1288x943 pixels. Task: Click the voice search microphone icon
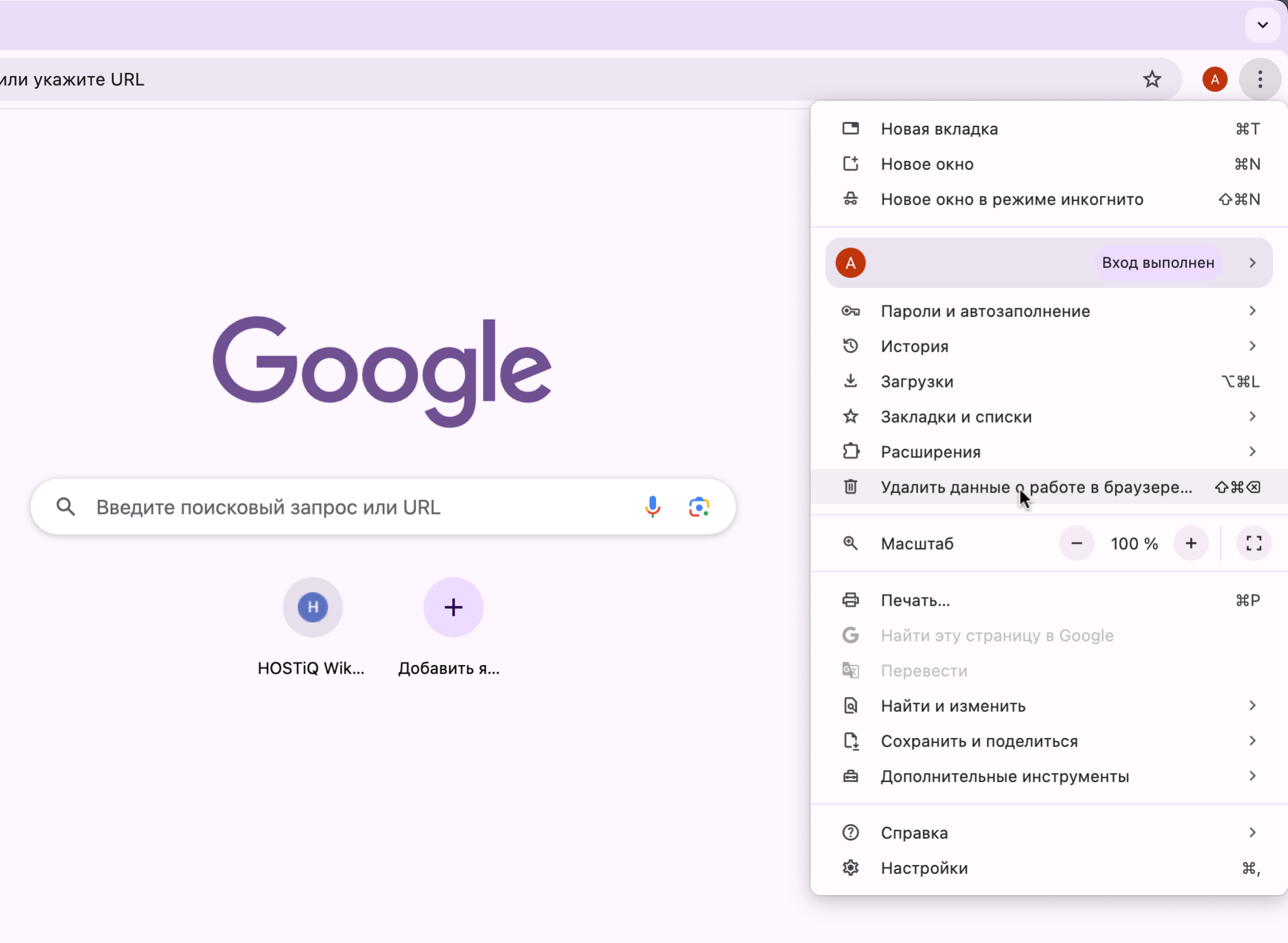tap(653, 506)
